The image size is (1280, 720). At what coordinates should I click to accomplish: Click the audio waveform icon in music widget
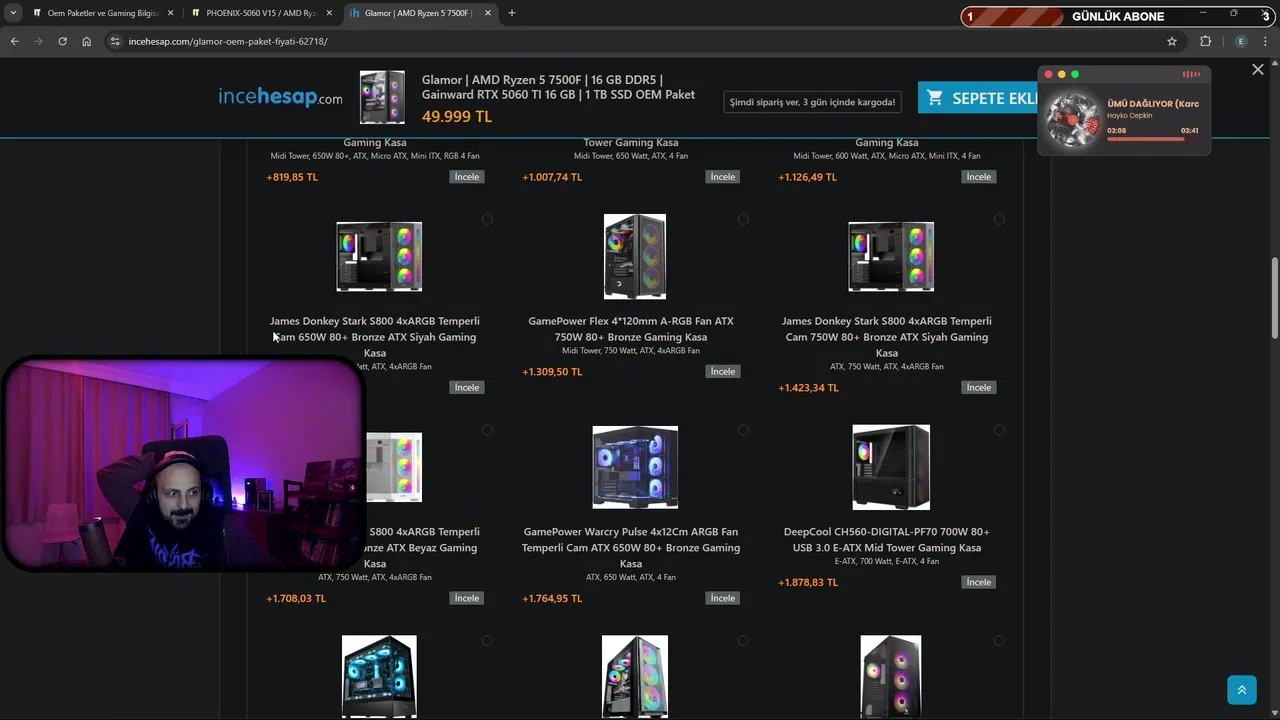(x=1191, y=74)
